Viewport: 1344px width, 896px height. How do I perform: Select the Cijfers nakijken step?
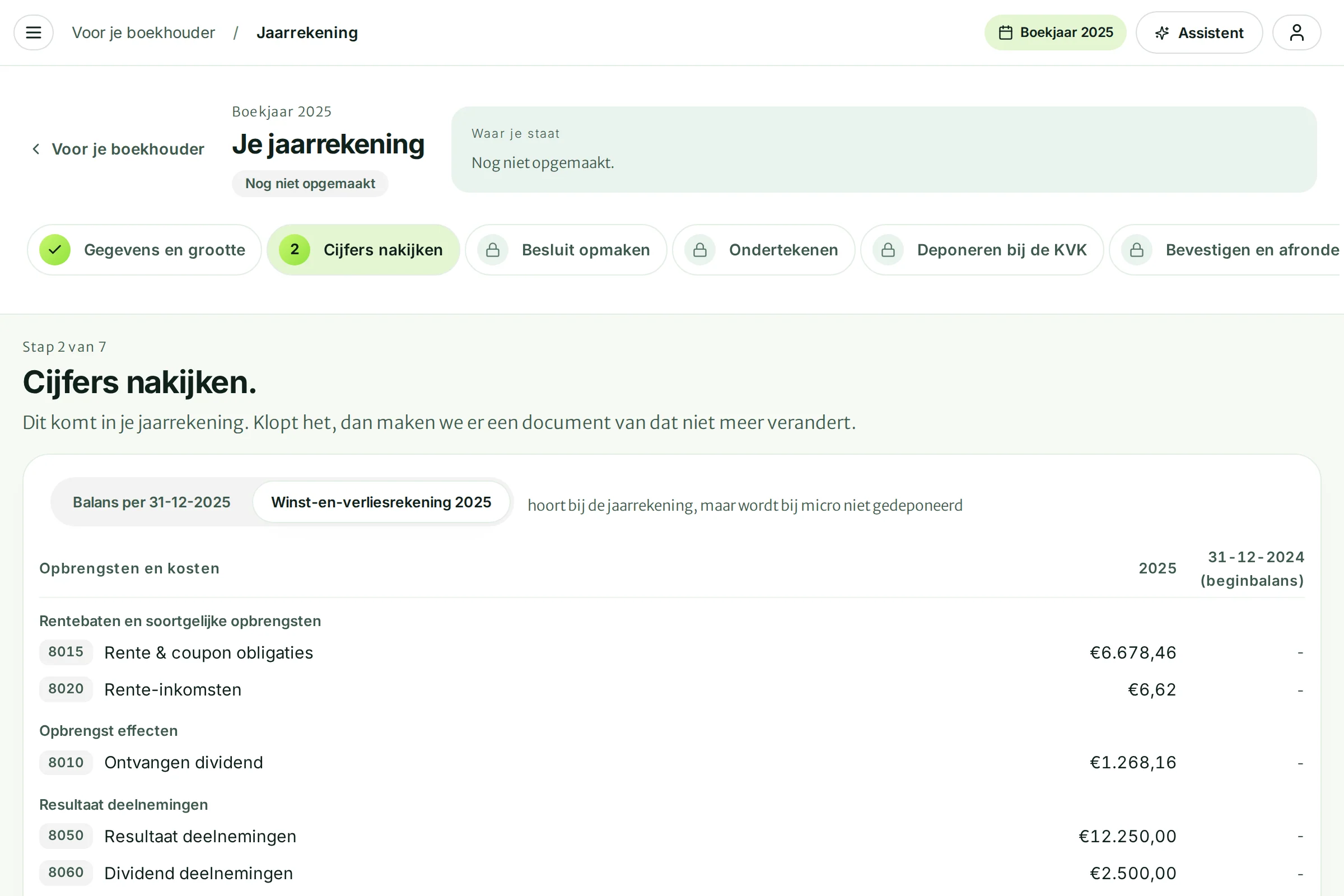click(x=363, y=250)
